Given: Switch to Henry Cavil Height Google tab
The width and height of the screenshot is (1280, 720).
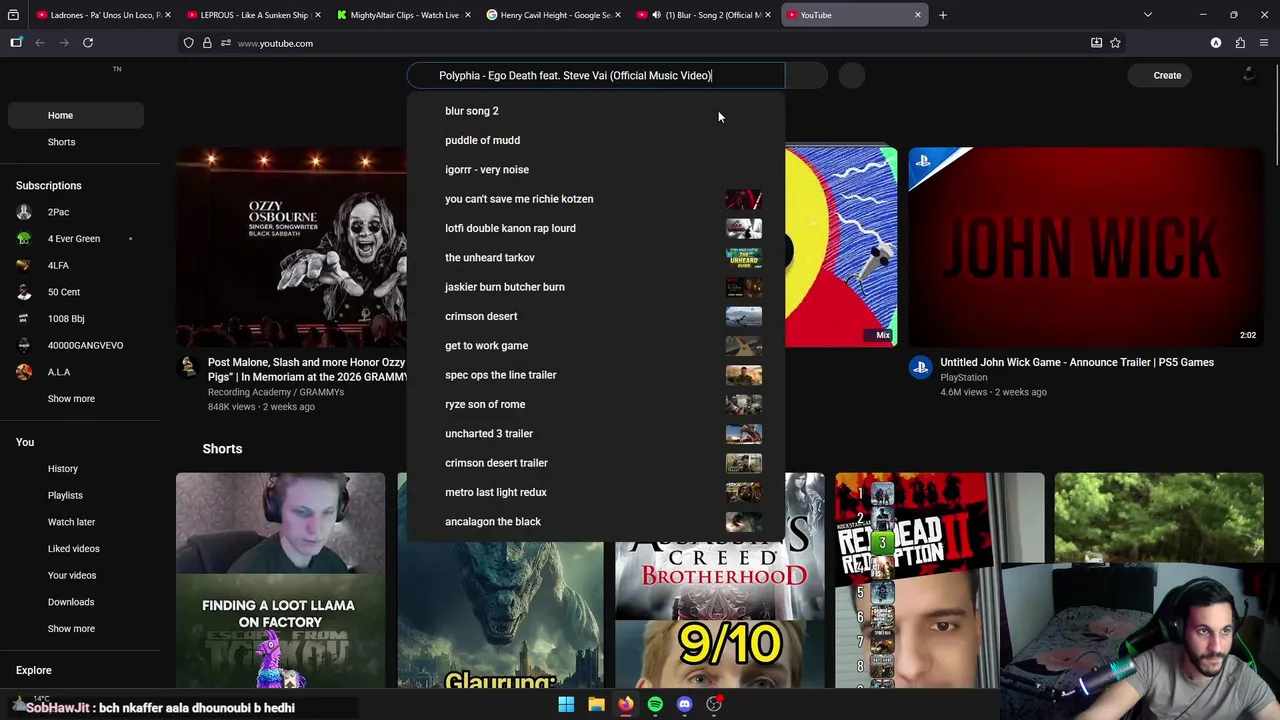Looking at the screenshot, I should point(554,15).
